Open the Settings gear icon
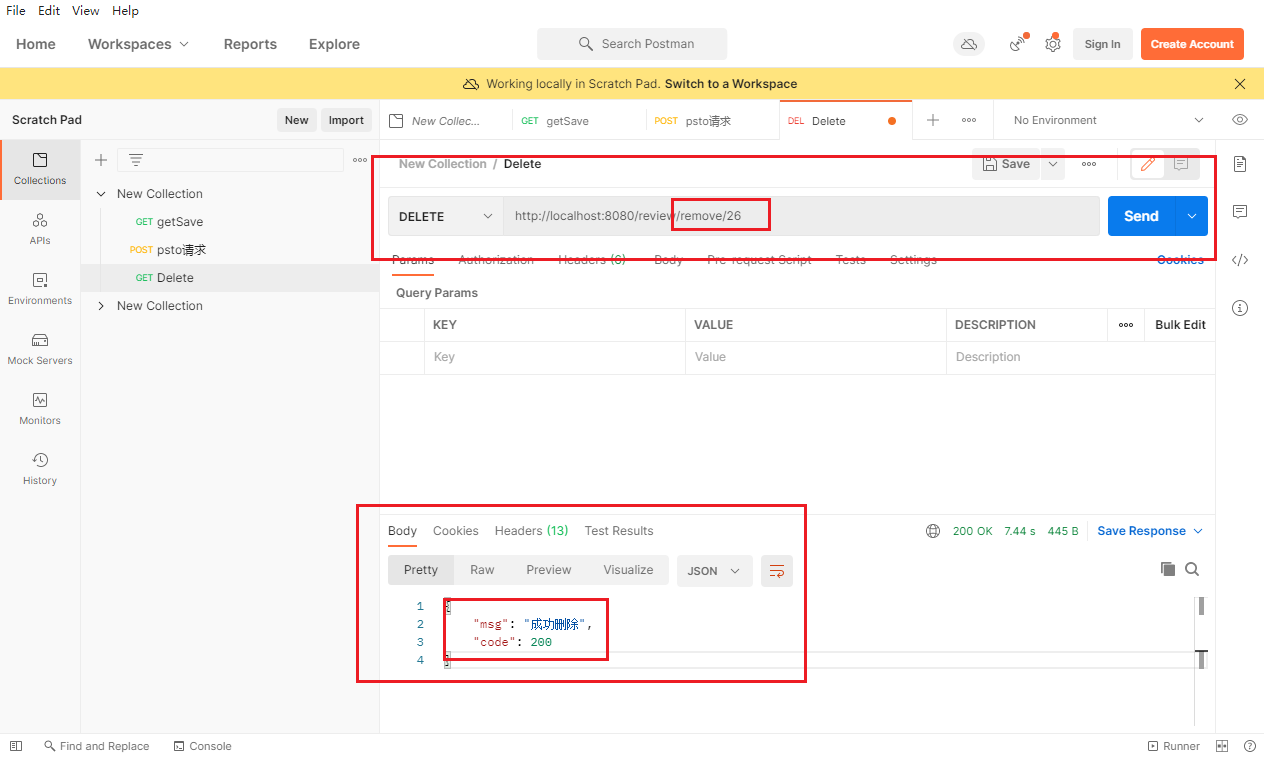Image resolution: width=1264 pixels, height=758 pixels. [1052, 44]
